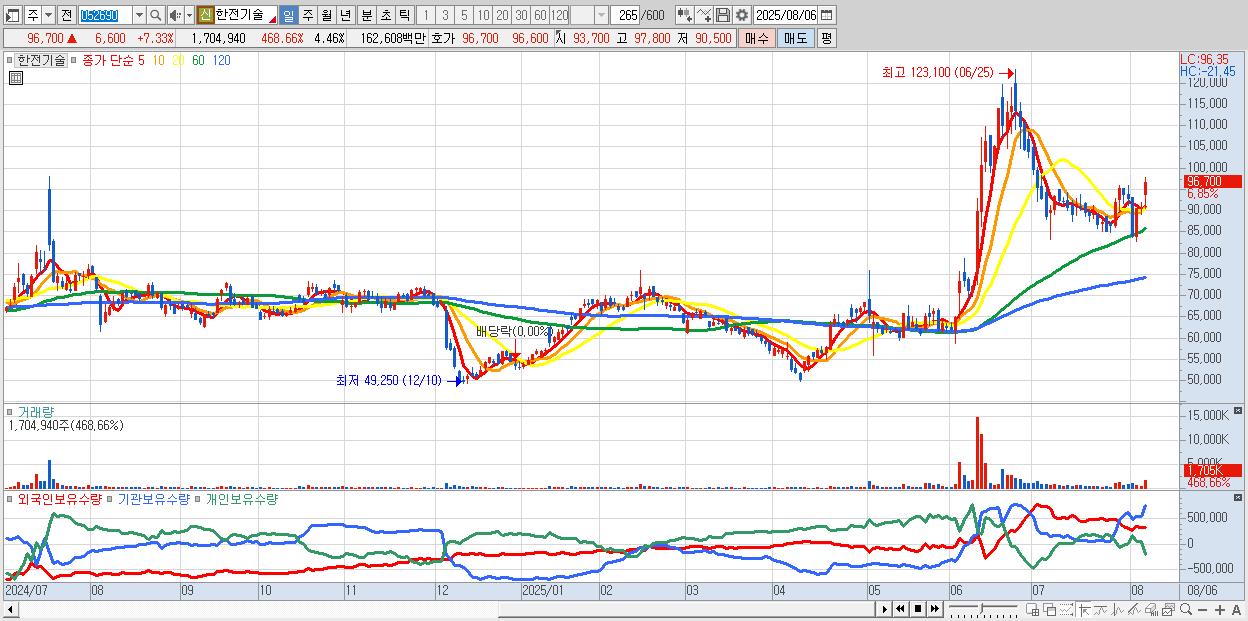Viewport: 1248px width, 621px height.
Task: Open the data table grid icon
Action: [15, 78]
